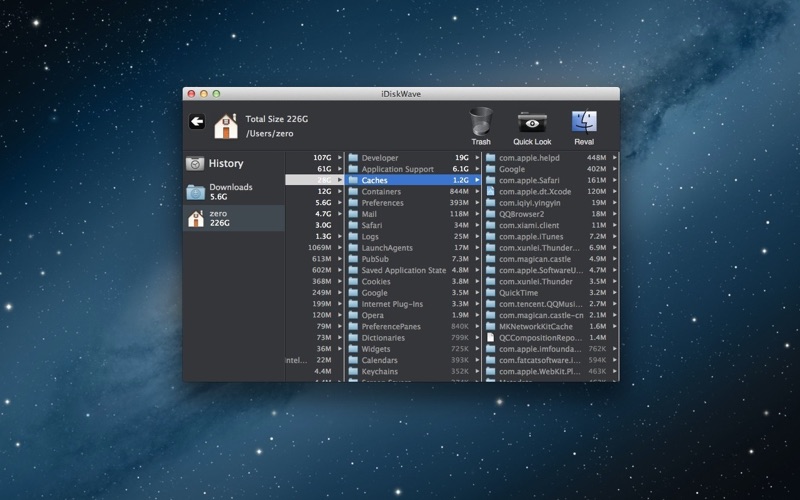Select the highlighted 28G row
The image size is (800, 500).
(314, 180)
